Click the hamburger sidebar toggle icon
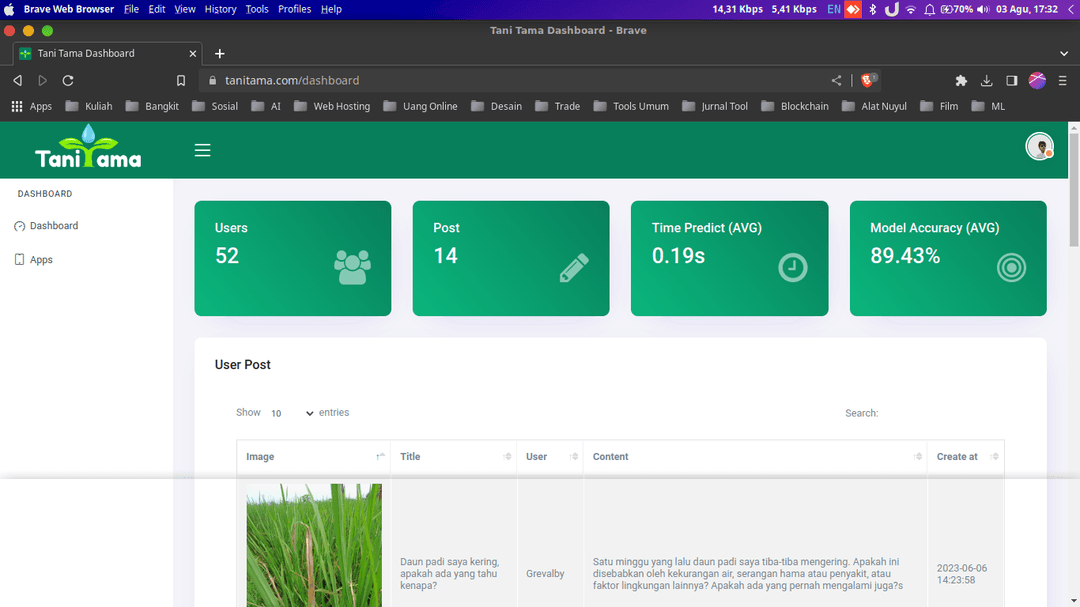The image size is (1080, 607). tap(202, 150)
